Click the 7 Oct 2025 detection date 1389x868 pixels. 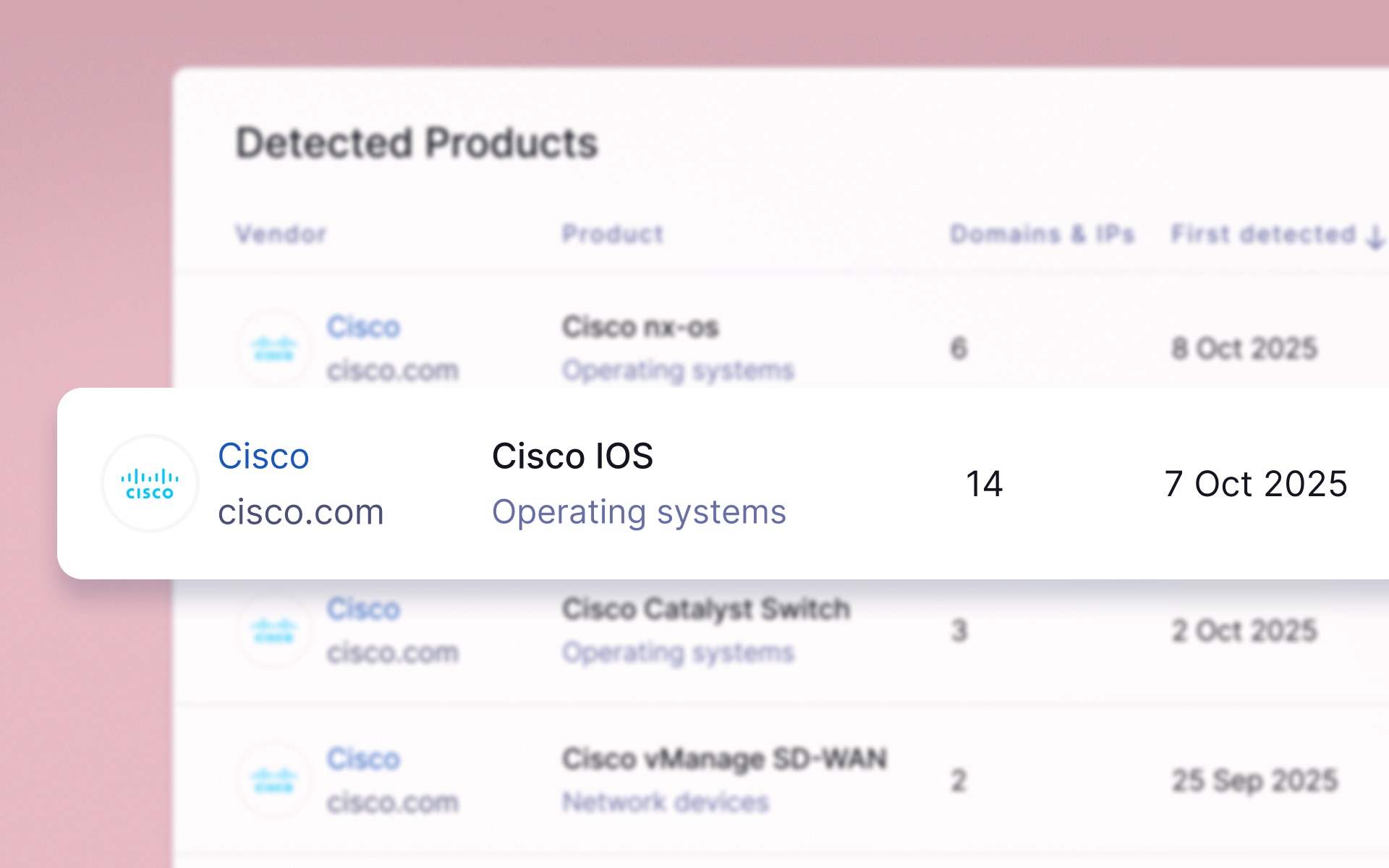[1256, 485]
